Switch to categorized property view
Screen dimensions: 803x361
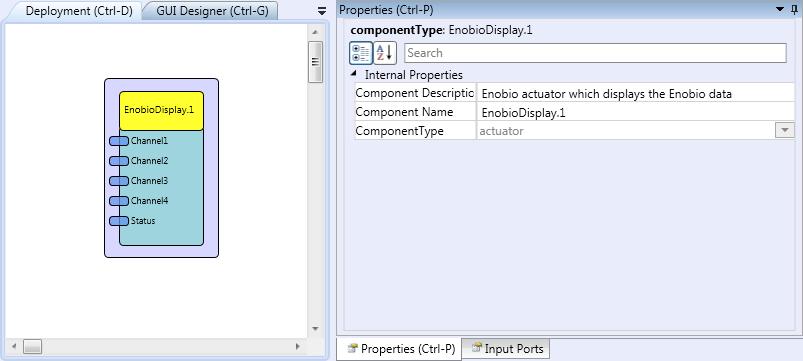[361, 53]
